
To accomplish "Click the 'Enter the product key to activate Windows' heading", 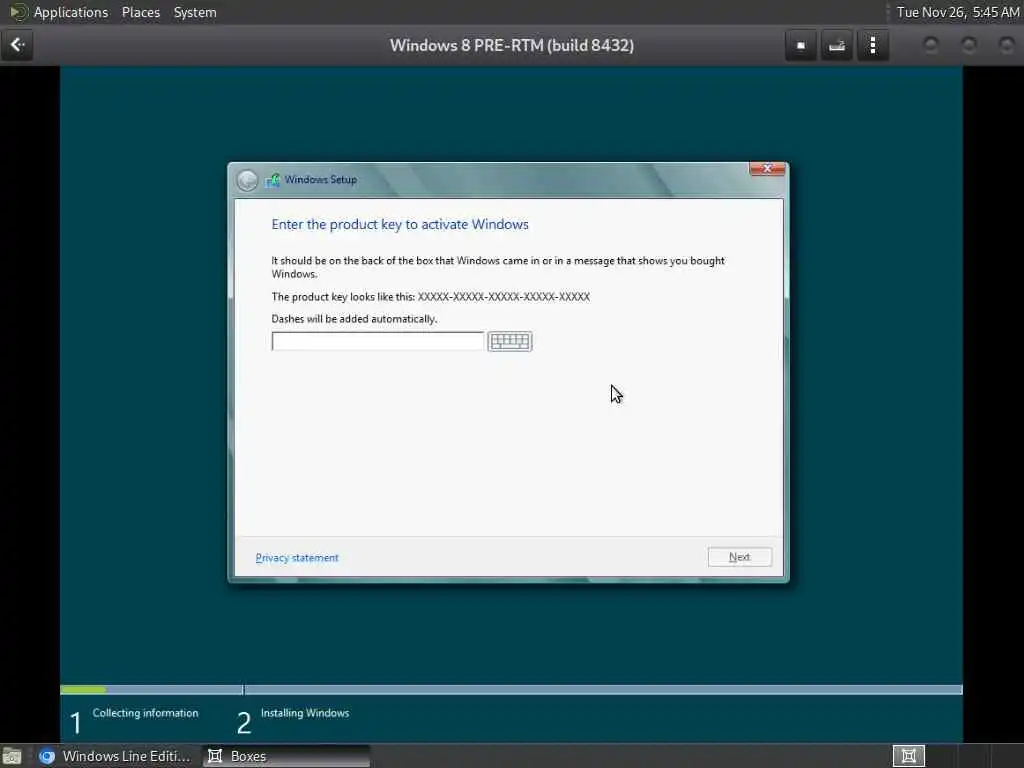I will 400,225.
